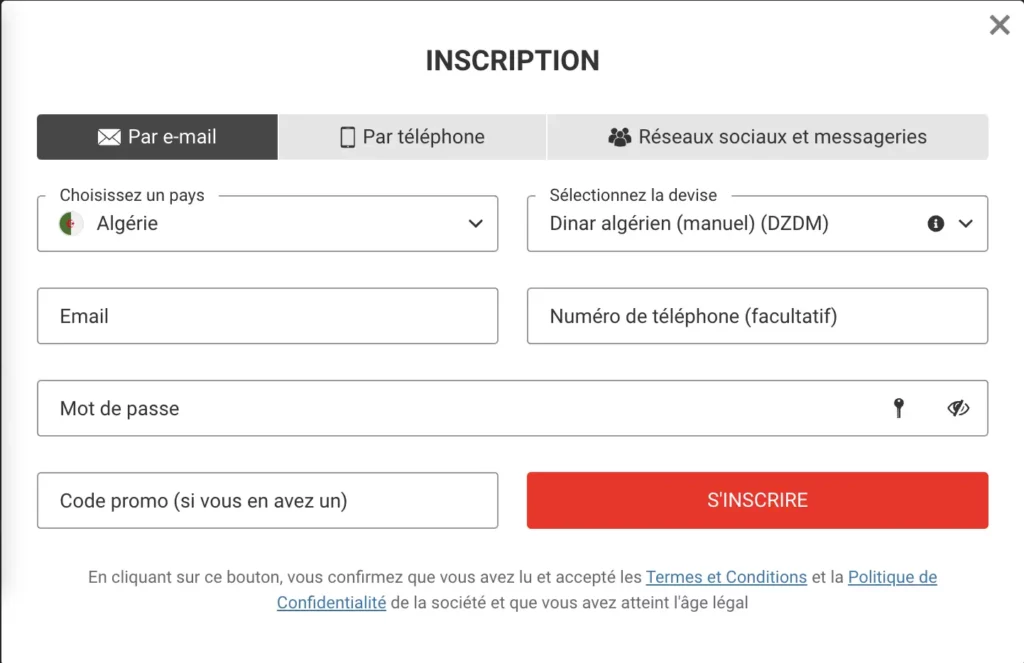Image resolution: width=1024 pixels, height=663 pixels.
Task: Click inside the Code promo input field
Action: (x=267, y=500)
